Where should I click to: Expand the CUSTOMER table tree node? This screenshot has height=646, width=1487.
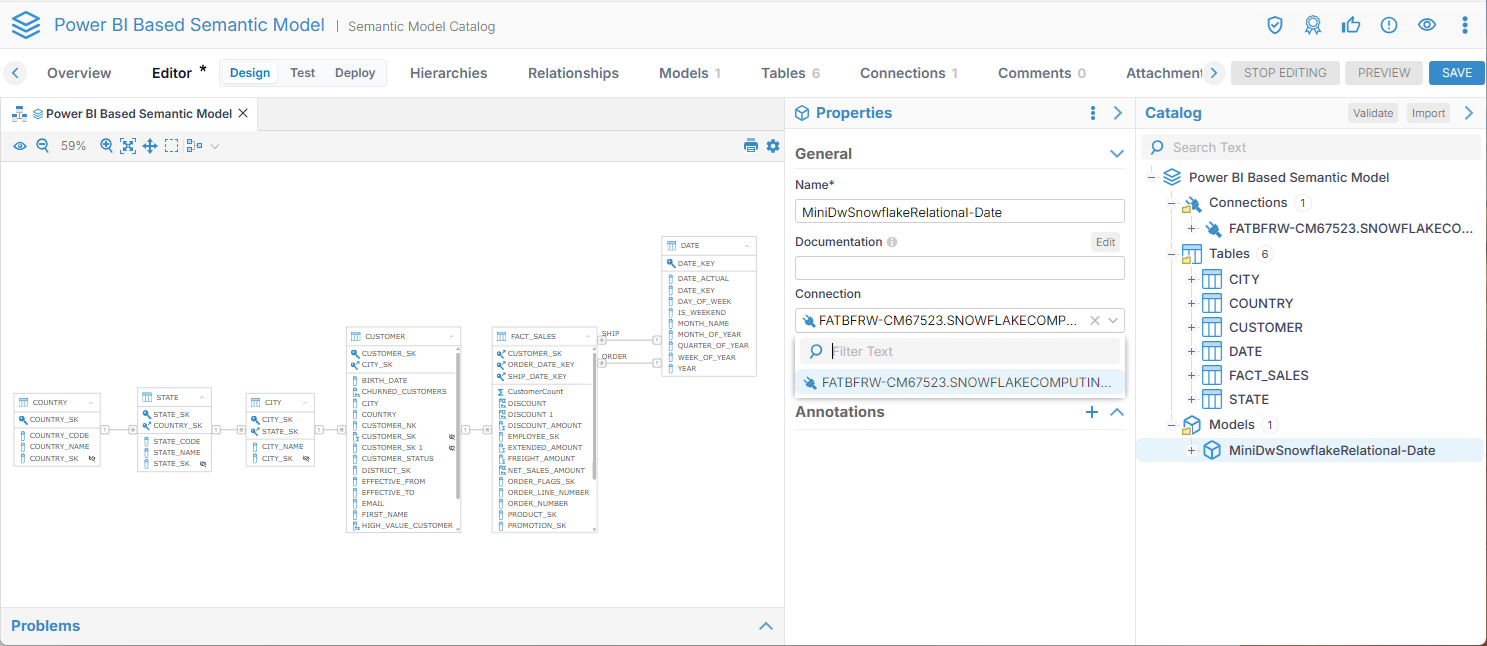coord(1191,328)
